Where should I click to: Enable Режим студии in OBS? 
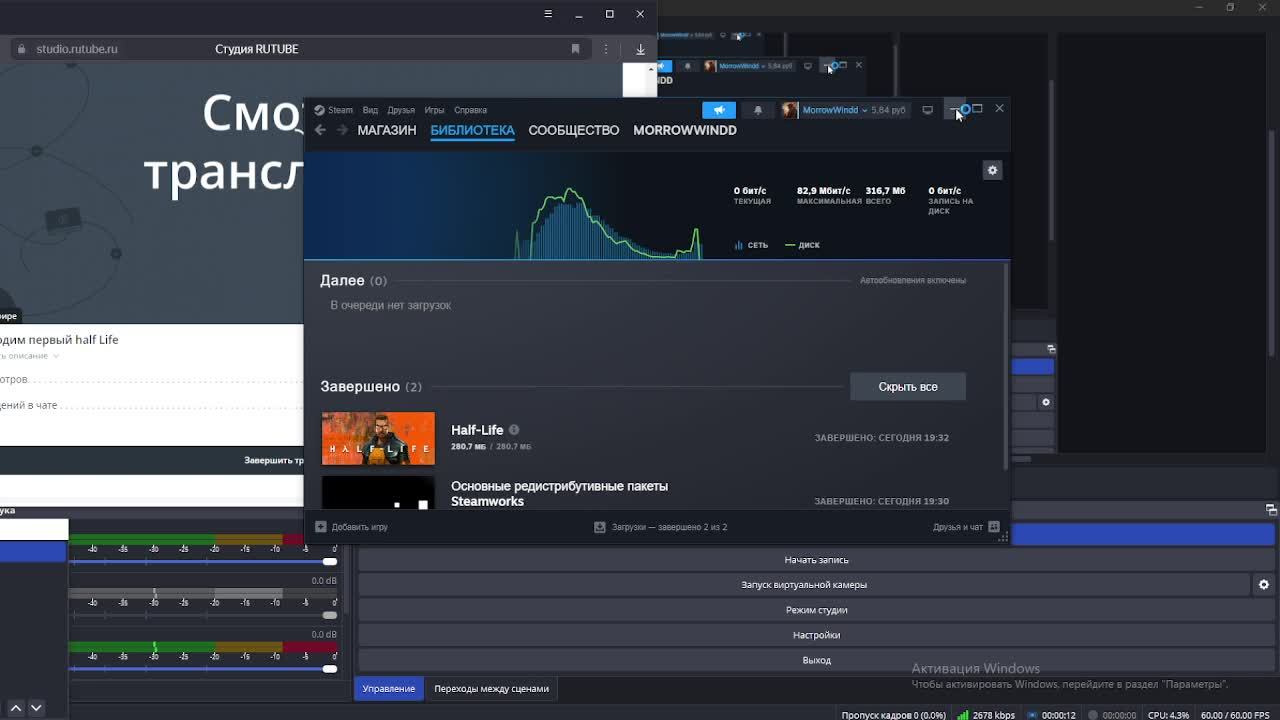pos(816,610)
